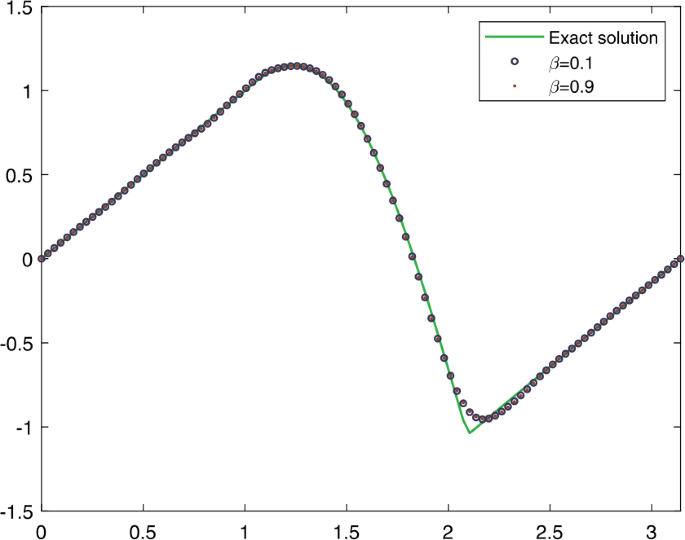The height and width of the screenshot is (540, 685).
Task: Click the x-axis tick label 0
Action: tap(41, 531)
